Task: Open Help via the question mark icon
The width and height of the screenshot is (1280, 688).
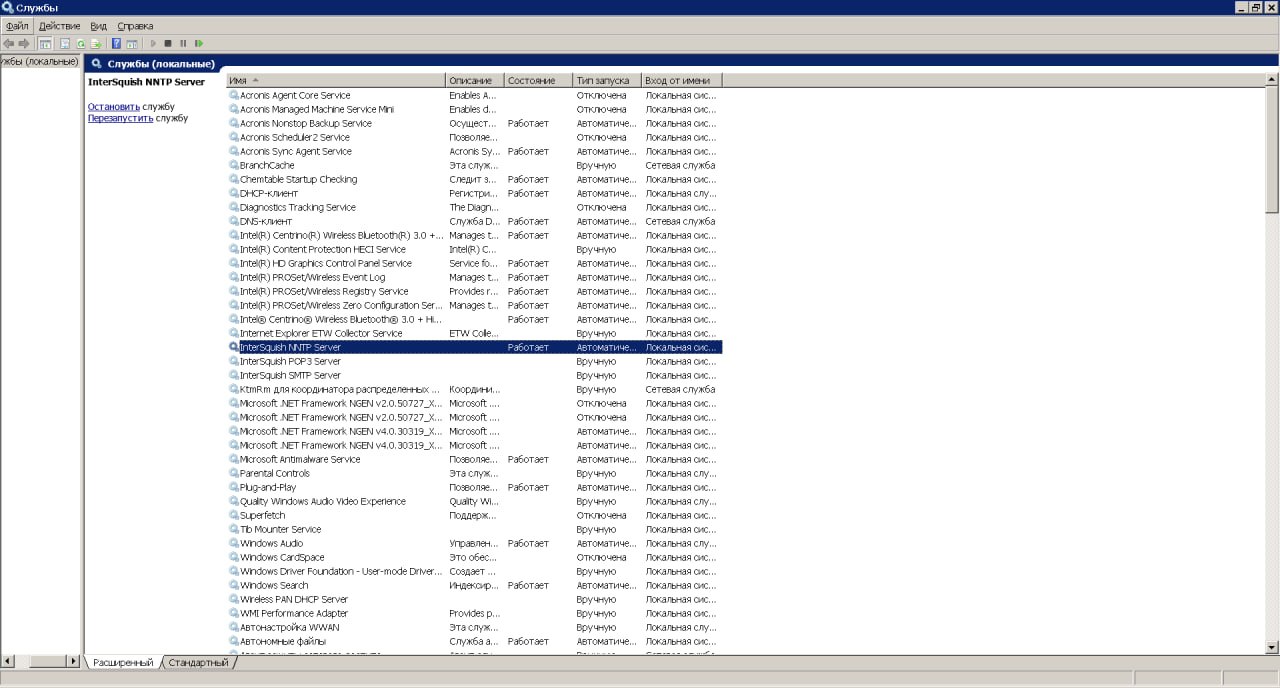Action: click(x=116, y=44)
